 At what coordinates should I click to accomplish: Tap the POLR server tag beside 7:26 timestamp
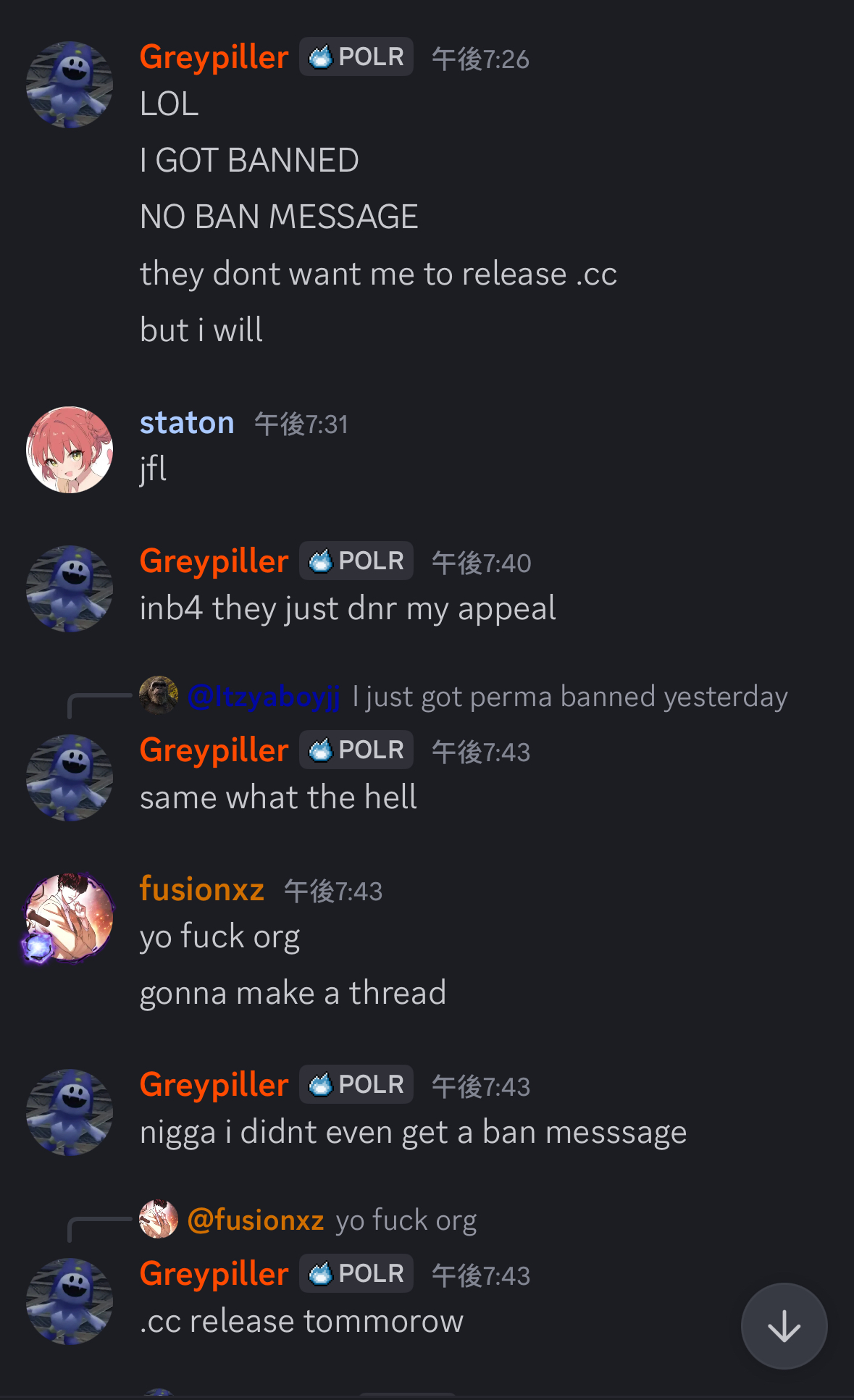[x=356, y=56]
